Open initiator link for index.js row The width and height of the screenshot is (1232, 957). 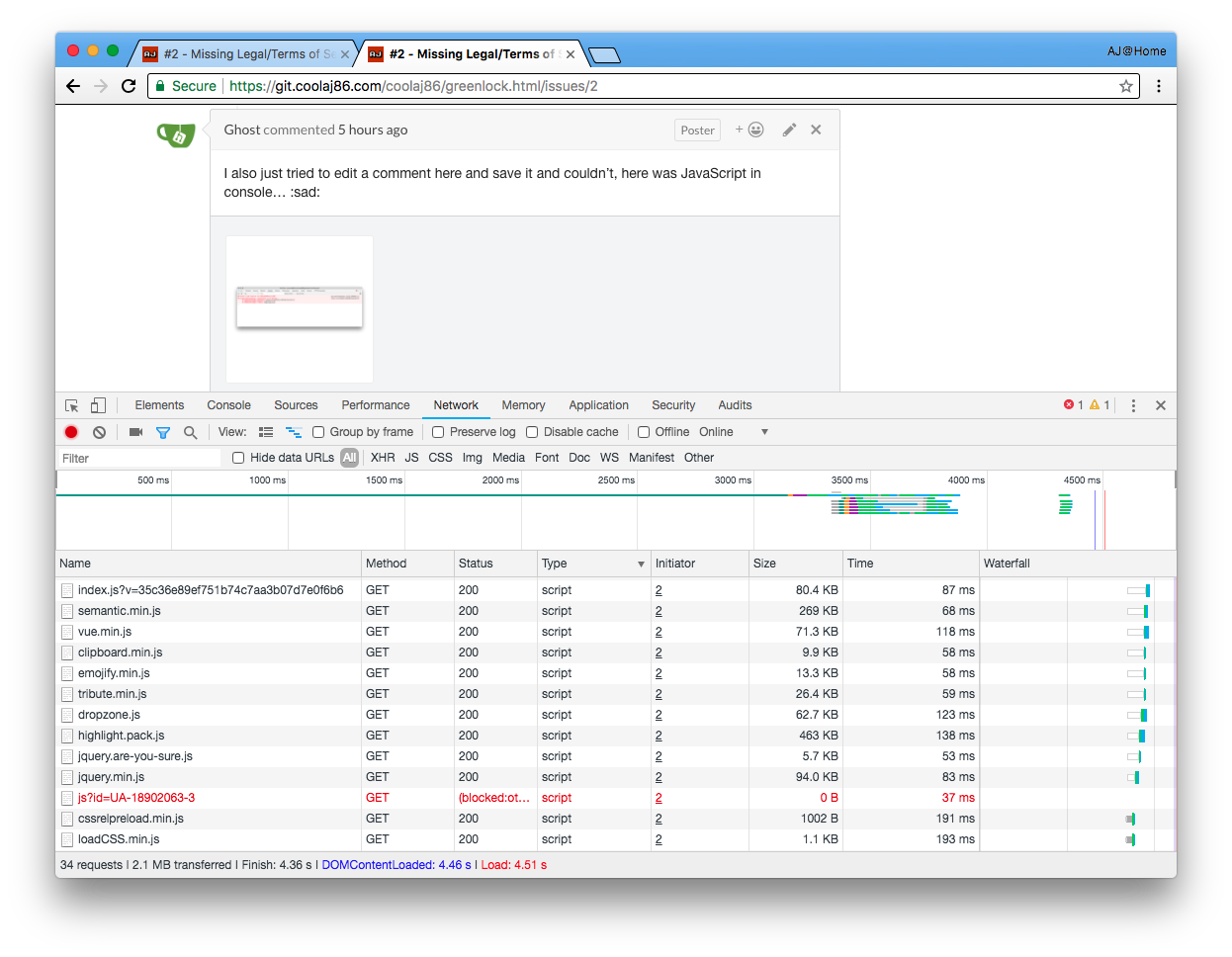point(659,590)
